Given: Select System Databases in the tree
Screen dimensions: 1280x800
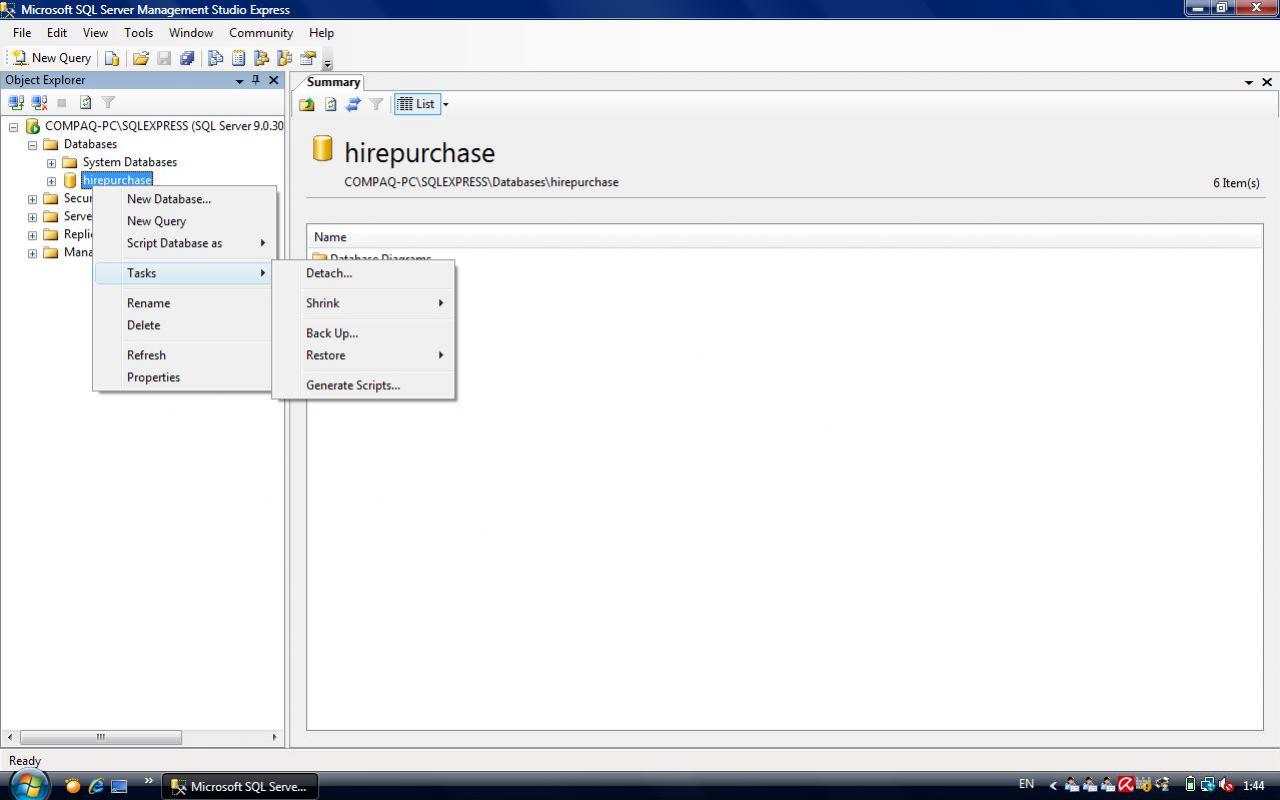Looking at the screenshot, I should (x=130, y=162).
